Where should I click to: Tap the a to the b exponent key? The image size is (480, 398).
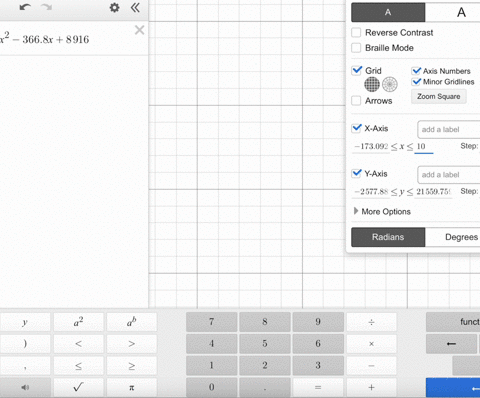pos(132,322)
